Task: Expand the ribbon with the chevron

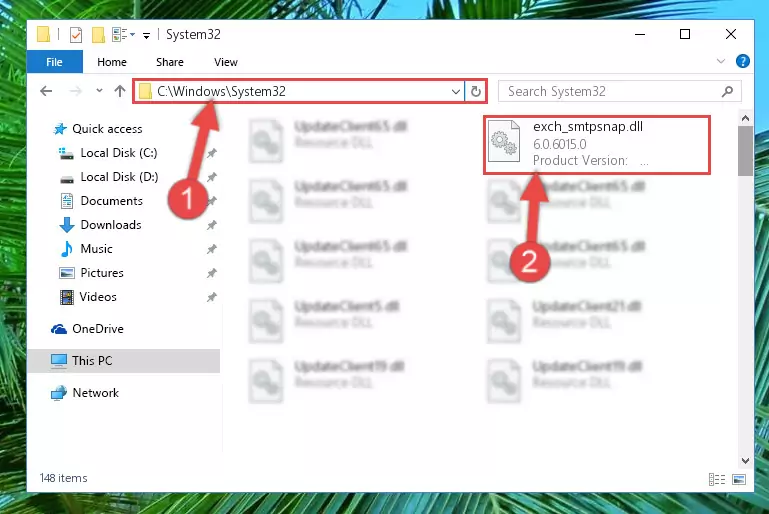Action: 720,61
